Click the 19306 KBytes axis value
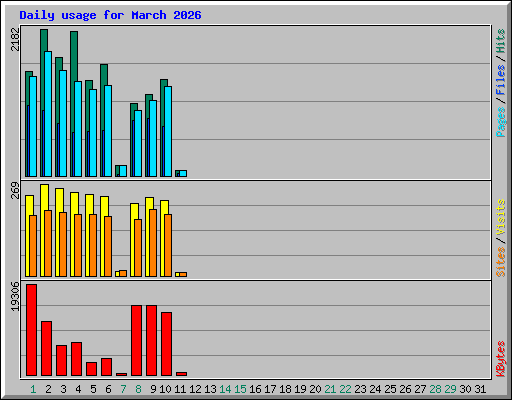Viewport: 512px width, 400px height. pyautogui.click(x=15, y=297)
